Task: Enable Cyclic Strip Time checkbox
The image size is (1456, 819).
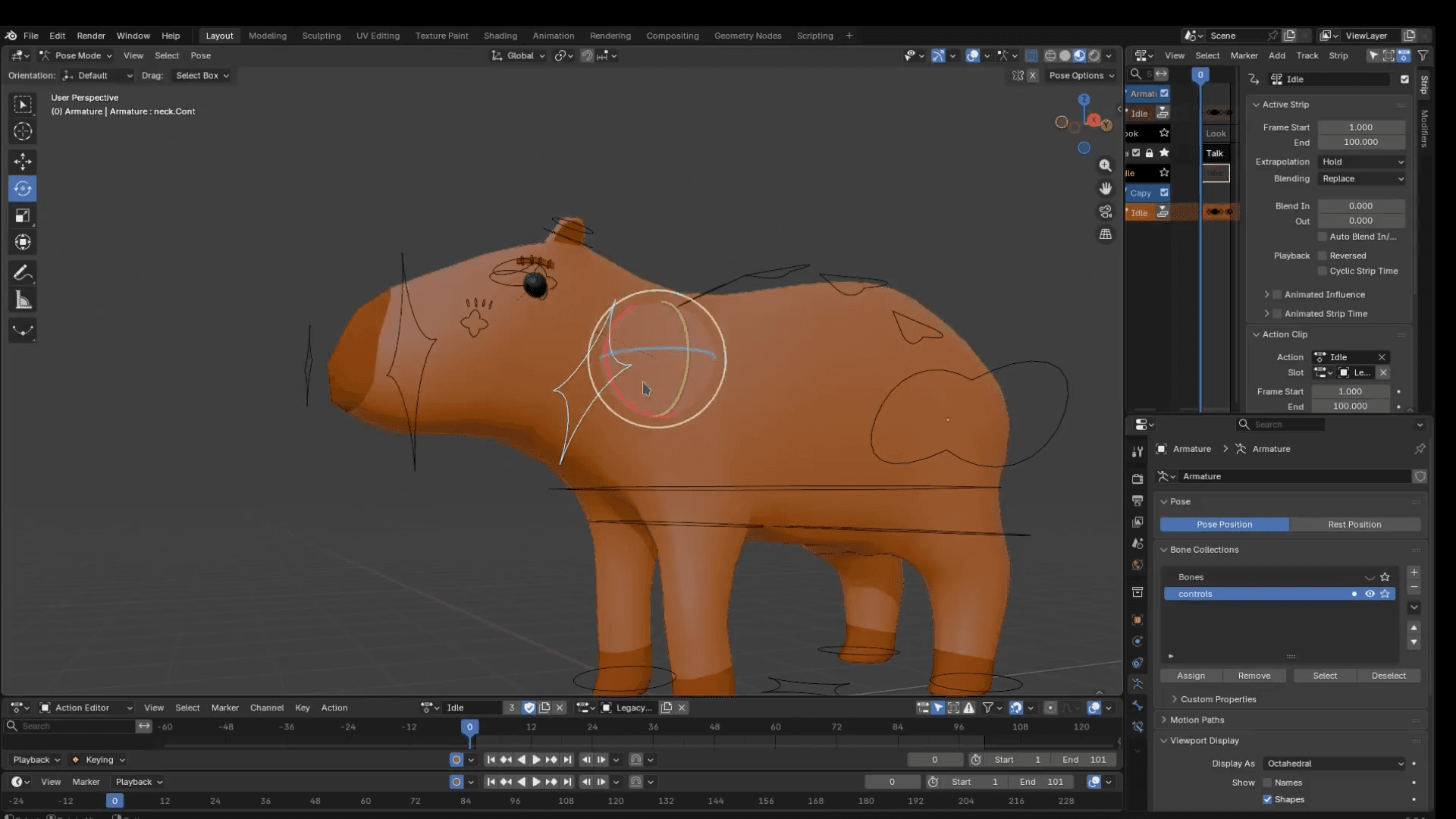Action: click(1323, 271)
